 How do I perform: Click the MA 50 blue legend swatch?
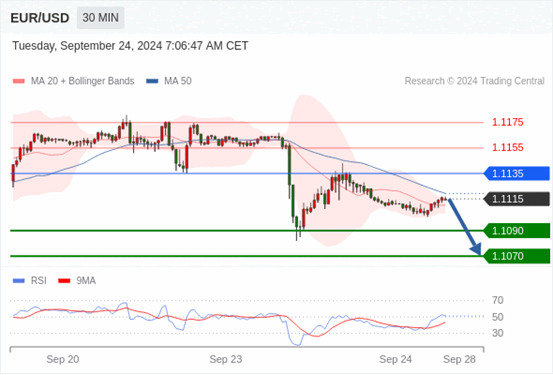(152, 81)
